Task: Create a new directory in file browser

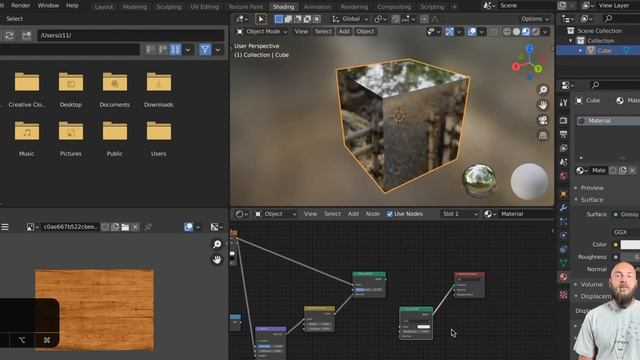Action: coord(27,36)
